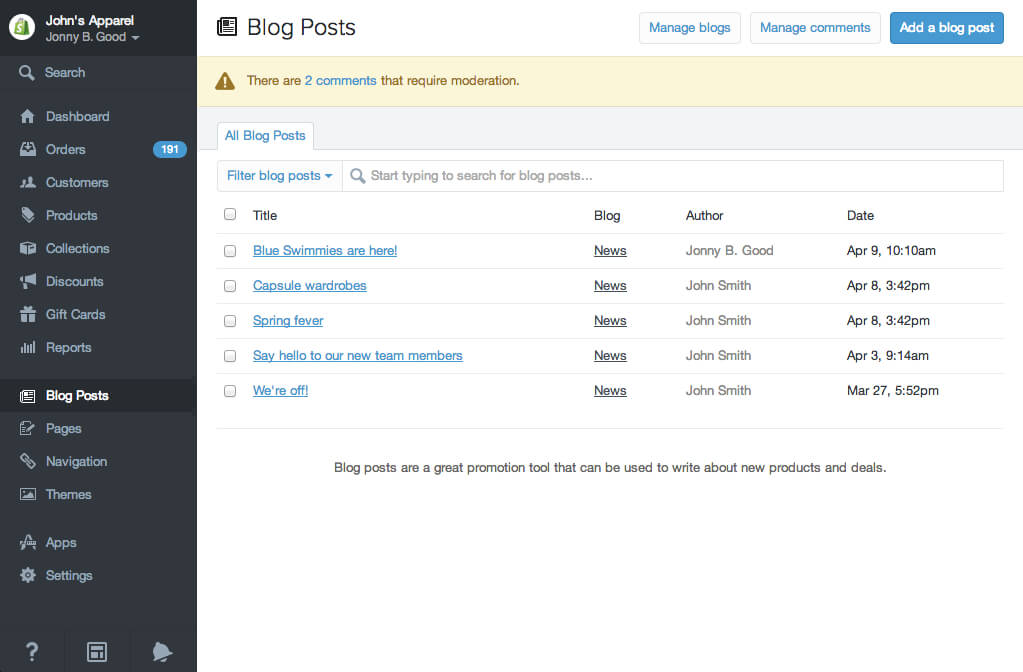Click the Manage comments button

point(815,28)
